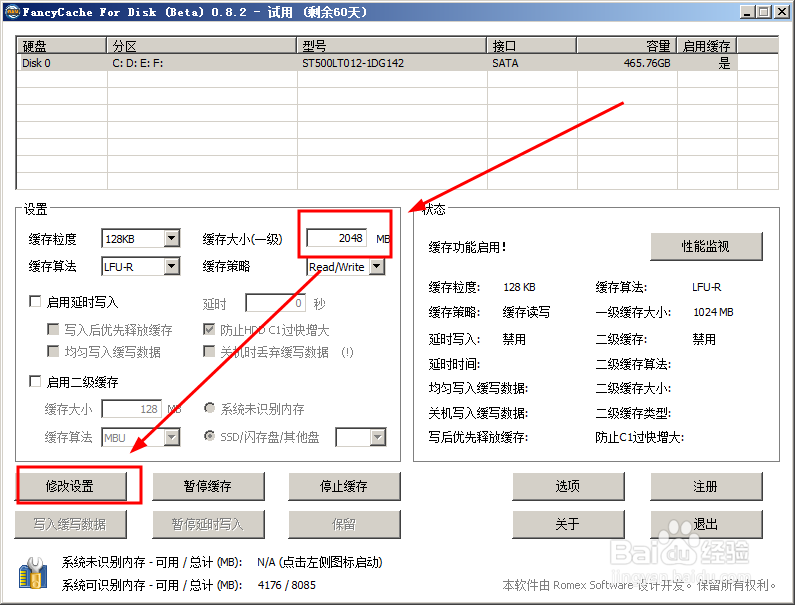
Task: Click the FancyCache title bar icon
Action: pos(12,12)
